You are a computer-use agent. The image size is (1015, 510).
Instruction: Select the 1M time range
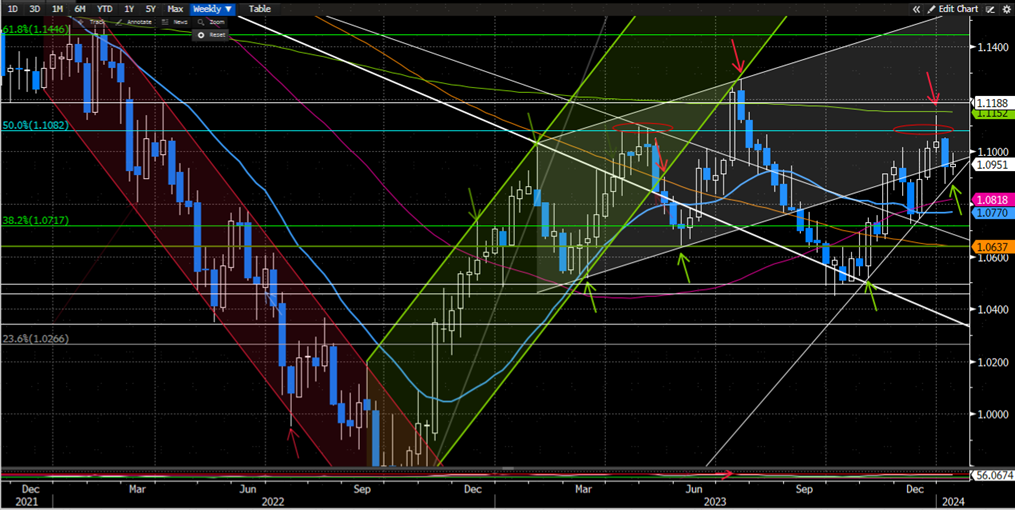point(58,9)
